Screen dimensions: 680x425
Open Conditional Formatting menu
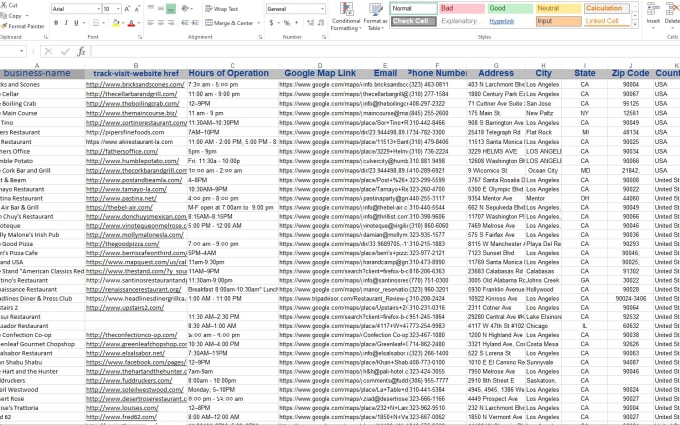346,17
